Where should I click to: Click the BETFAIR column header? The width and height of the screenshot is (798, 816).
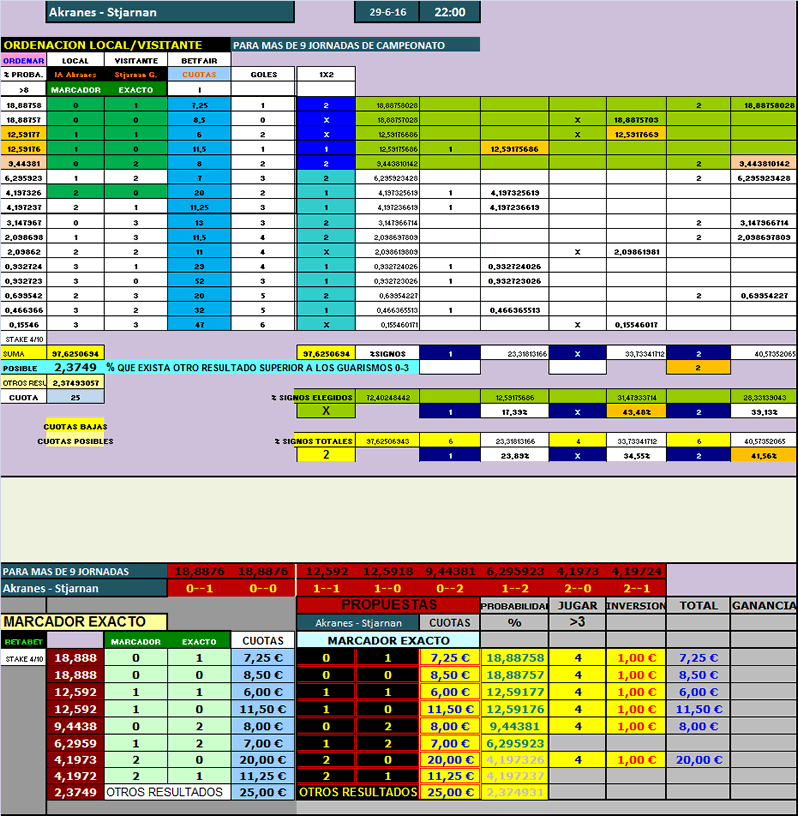coord(199,60)
